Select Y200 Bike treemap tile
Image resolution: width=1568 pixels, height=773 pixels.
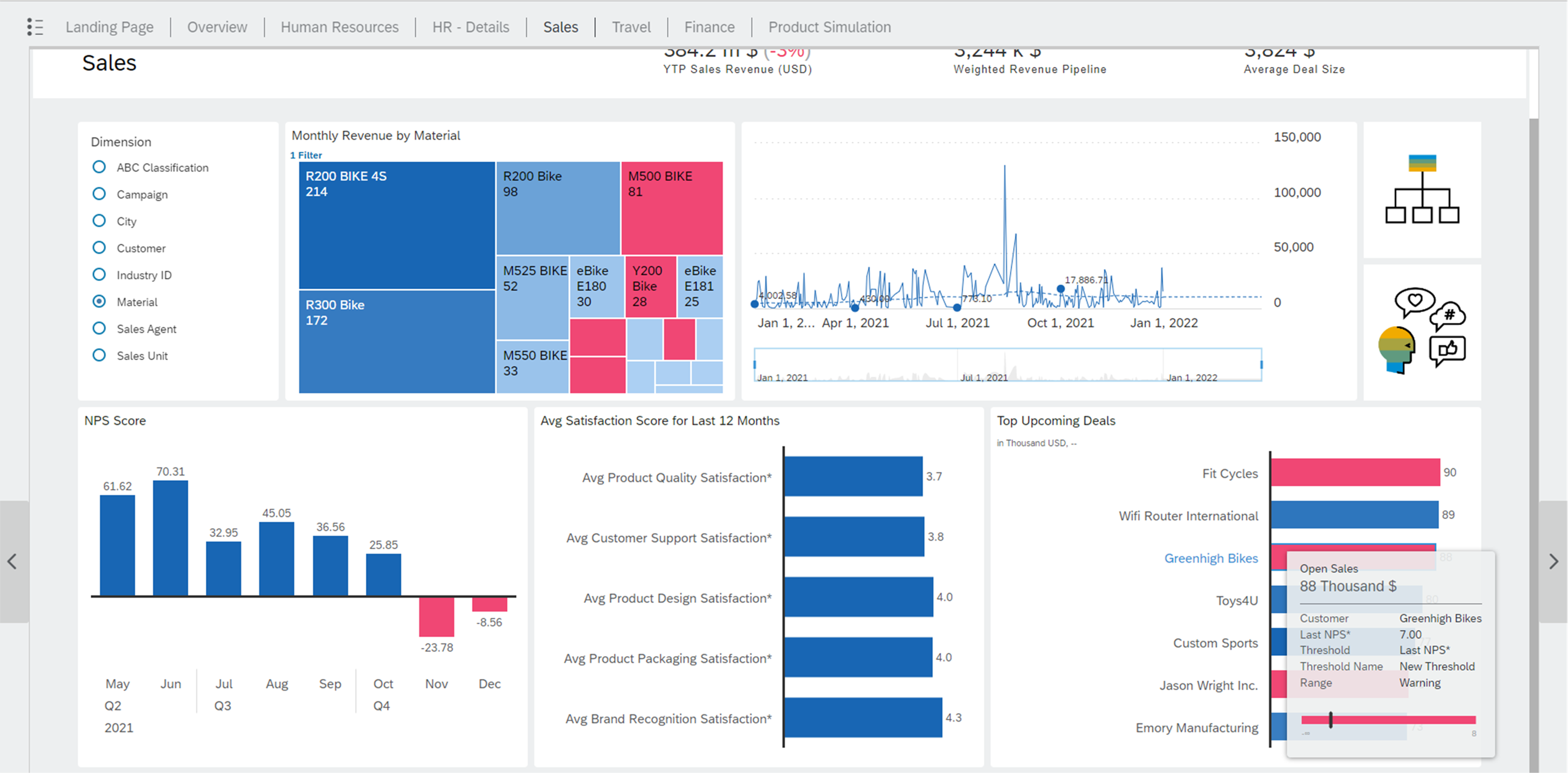point(651,287)
